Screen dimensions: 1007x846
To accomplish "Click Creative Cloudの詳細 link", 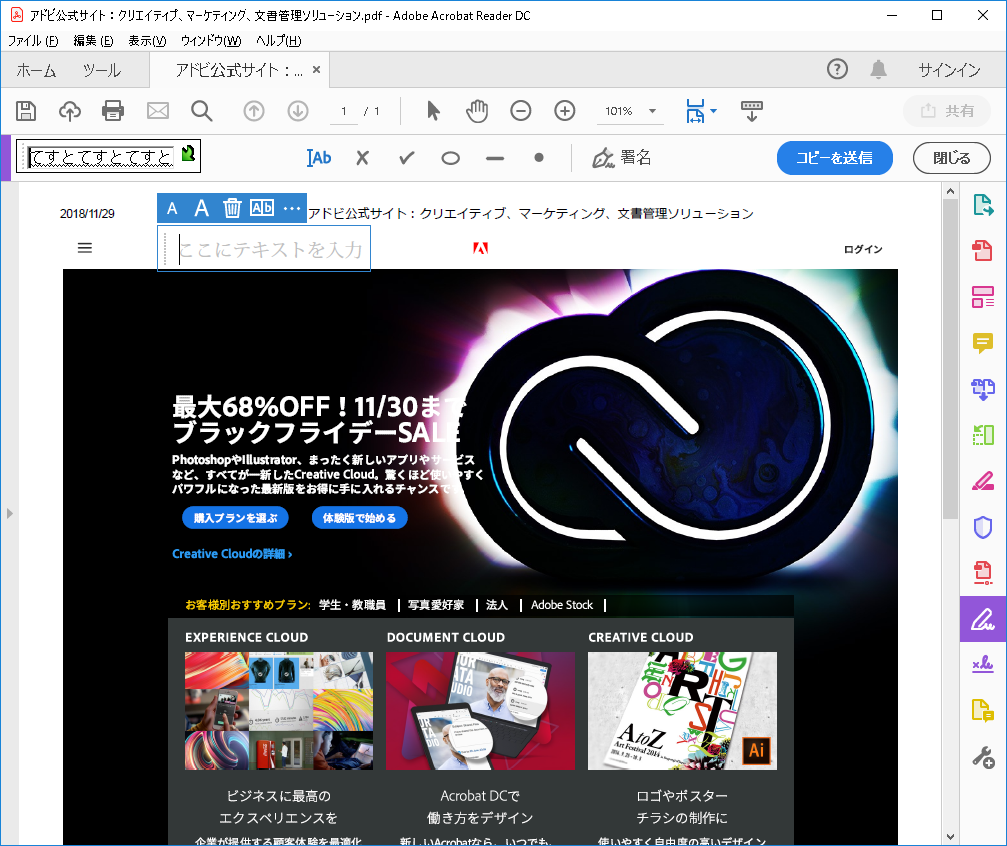I will (x=232, y=554).
